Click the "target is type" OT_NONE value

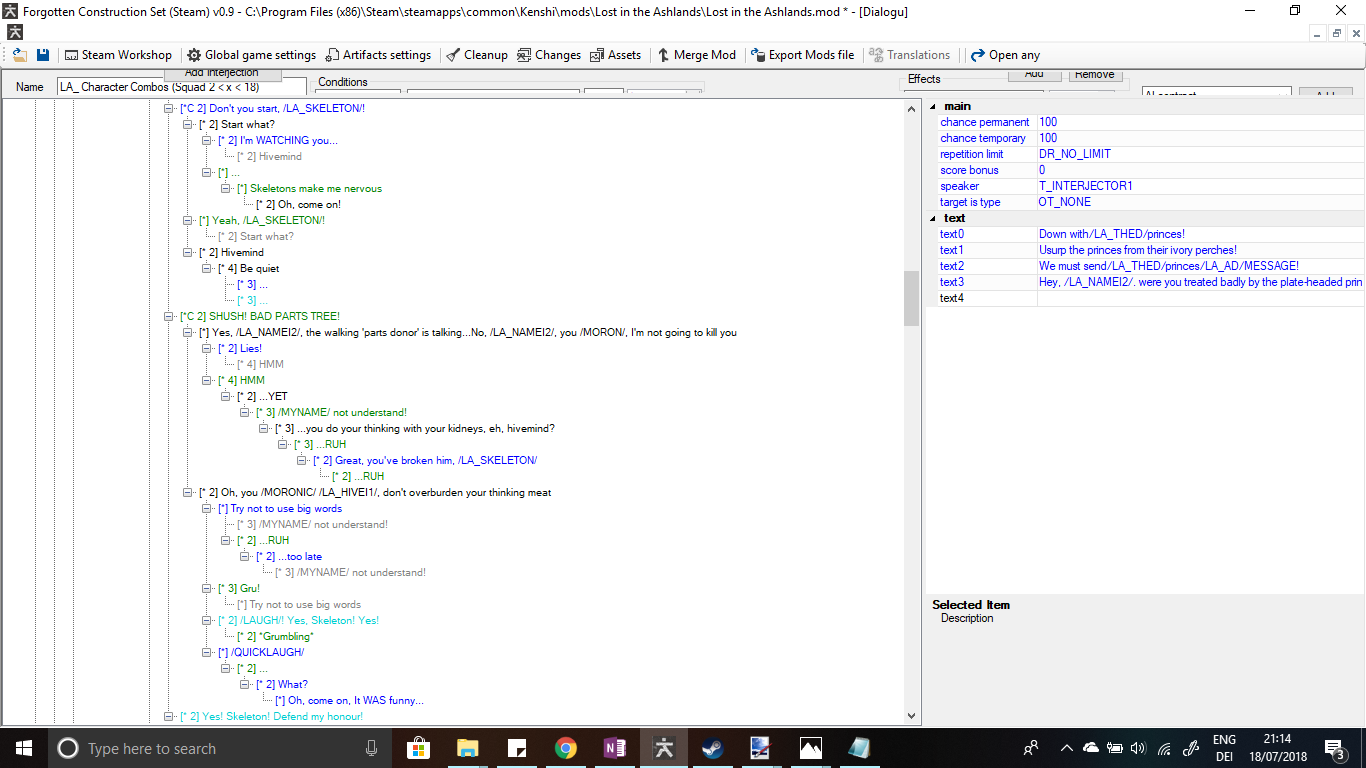point(1201,202)
